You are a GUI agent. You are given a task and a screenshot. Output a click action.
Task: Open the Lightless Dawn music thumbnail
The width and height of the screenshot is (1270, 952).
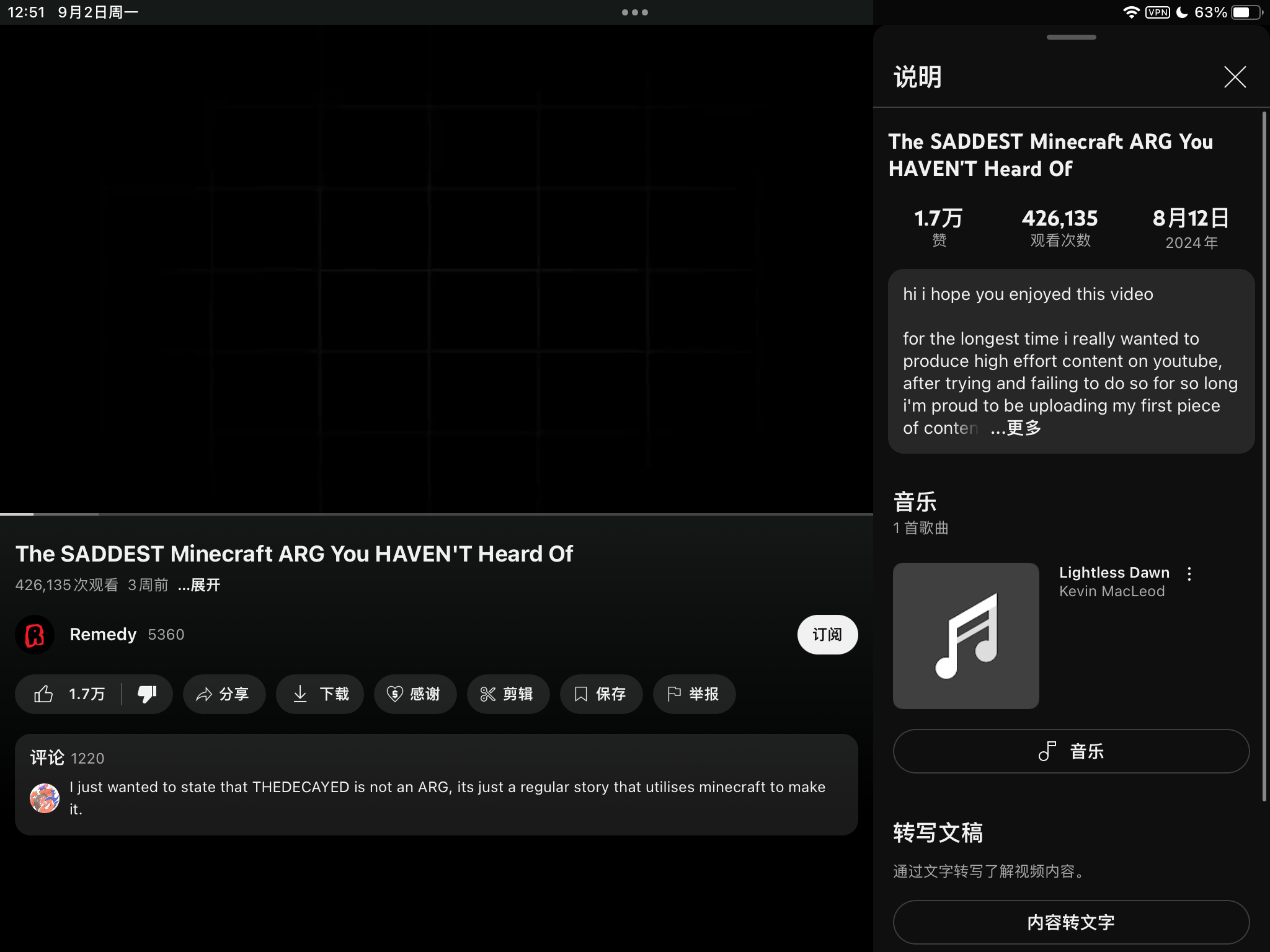click(966, 635)
